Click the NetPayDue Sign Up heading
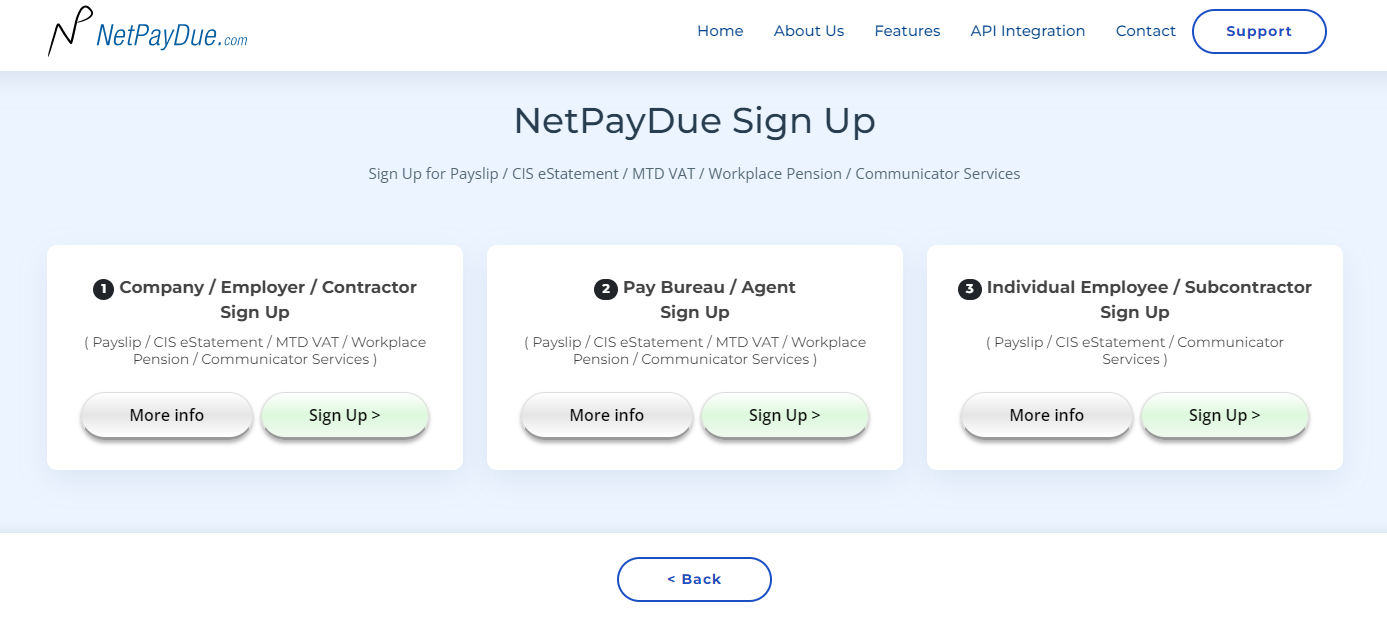Screen dimensions: 1387x623 [x=694, y=121]
